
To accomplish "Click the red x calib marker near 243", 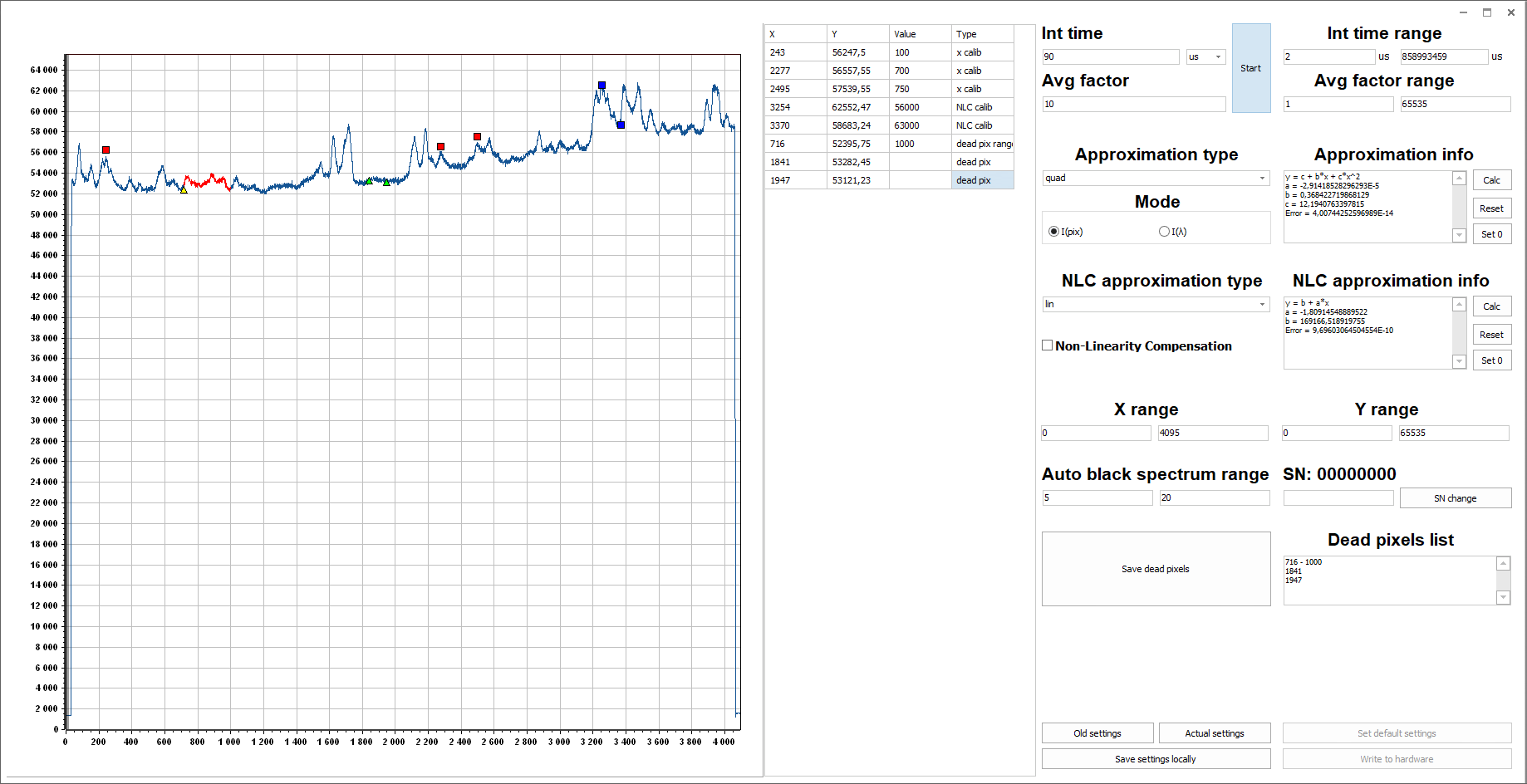I will (x=106, y=150).
